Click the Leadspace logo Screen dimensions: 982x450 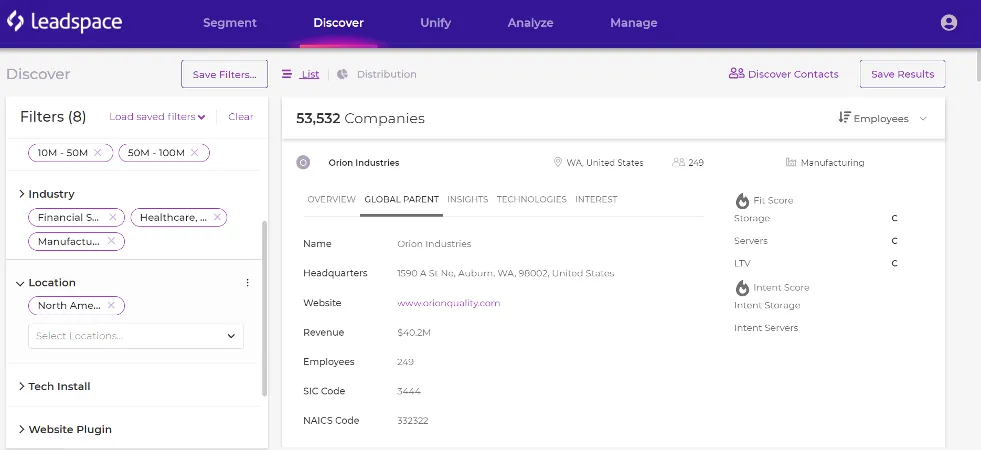(x=65, y=22)
